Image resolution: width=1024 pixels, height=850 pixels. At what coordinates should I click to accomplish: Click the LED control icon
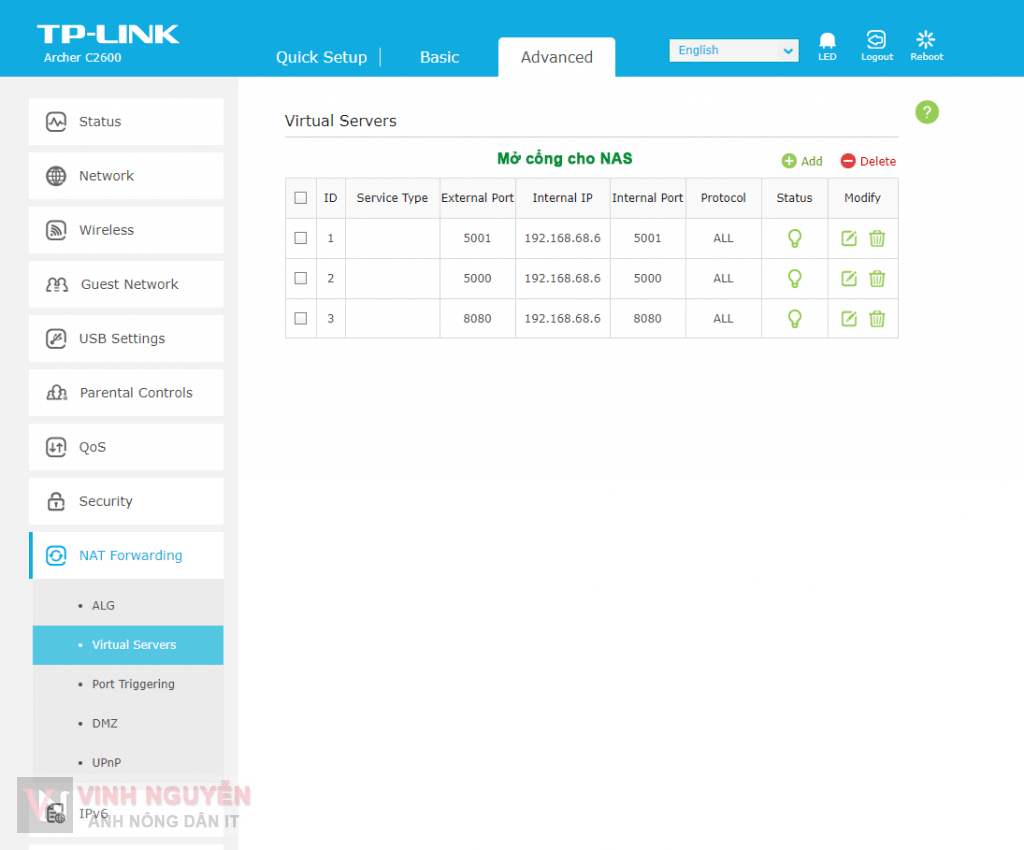click(x=827, y=42)
